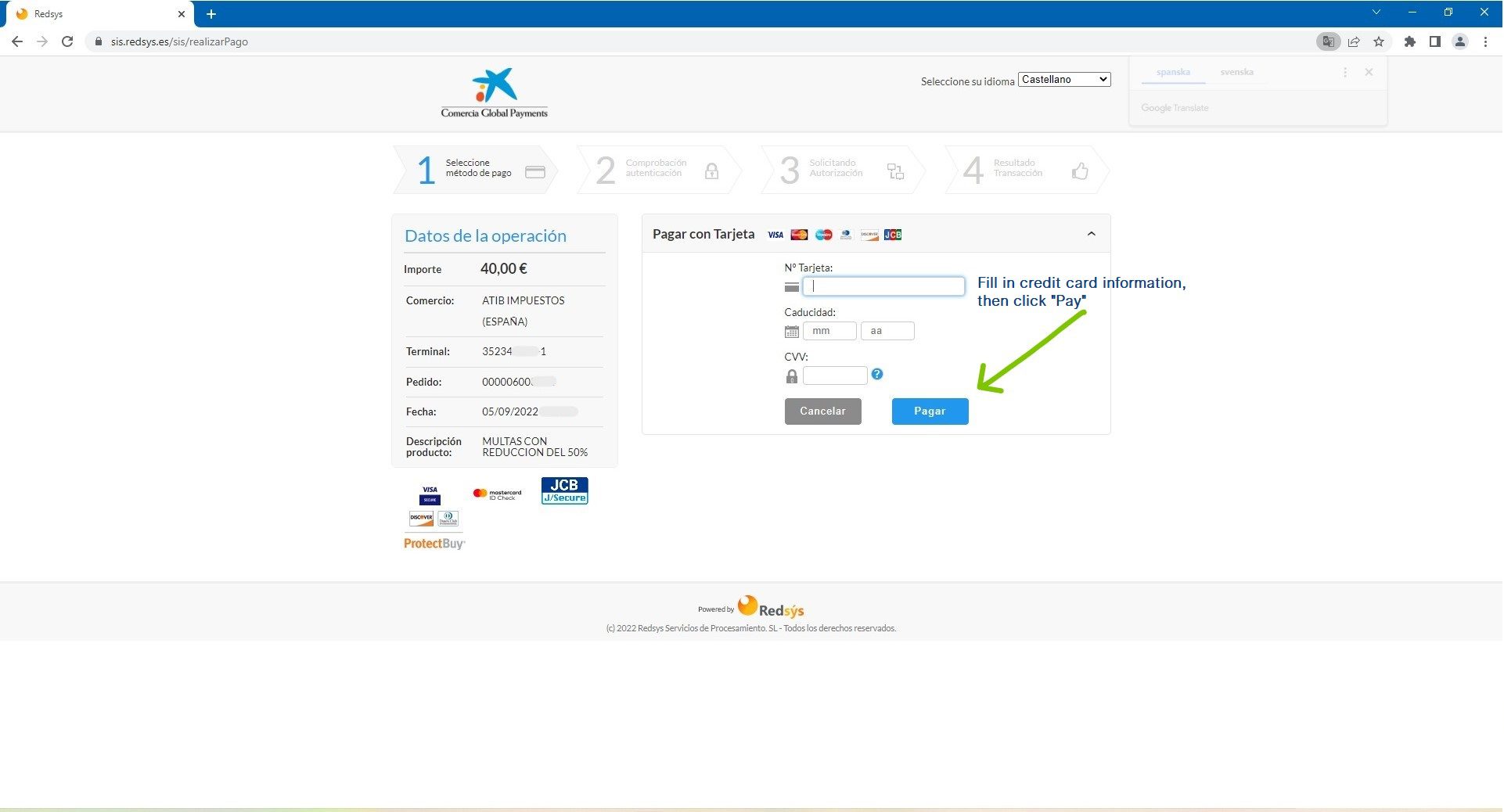
Task: Click the Visa icon in Pagar con Tarjeta header
Action: pyautogui.click(x=775, y=235)
